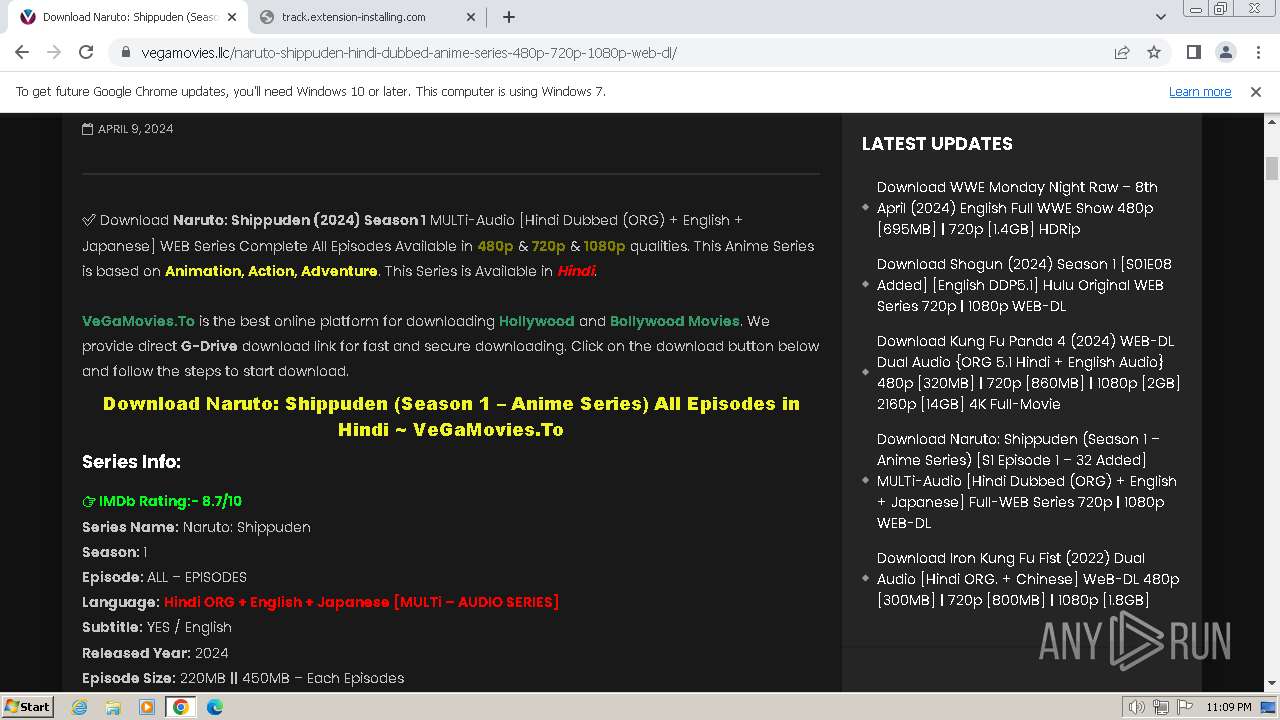
Task: Open Download WWE Monday Night Raw update
Action: coord(1017,208)
